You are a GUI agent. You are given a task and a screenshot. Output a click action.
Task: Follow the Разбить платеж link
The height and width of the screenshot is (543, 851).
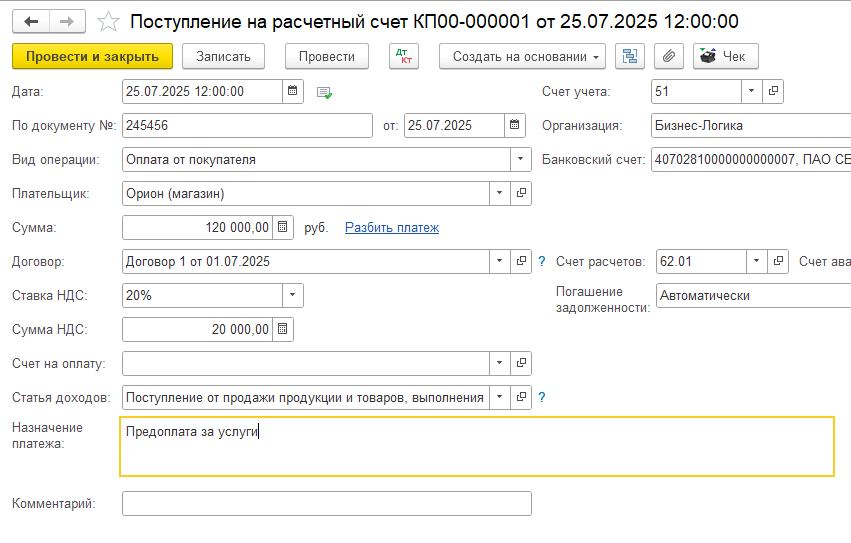pyautogui.click(x=392, y=228)
